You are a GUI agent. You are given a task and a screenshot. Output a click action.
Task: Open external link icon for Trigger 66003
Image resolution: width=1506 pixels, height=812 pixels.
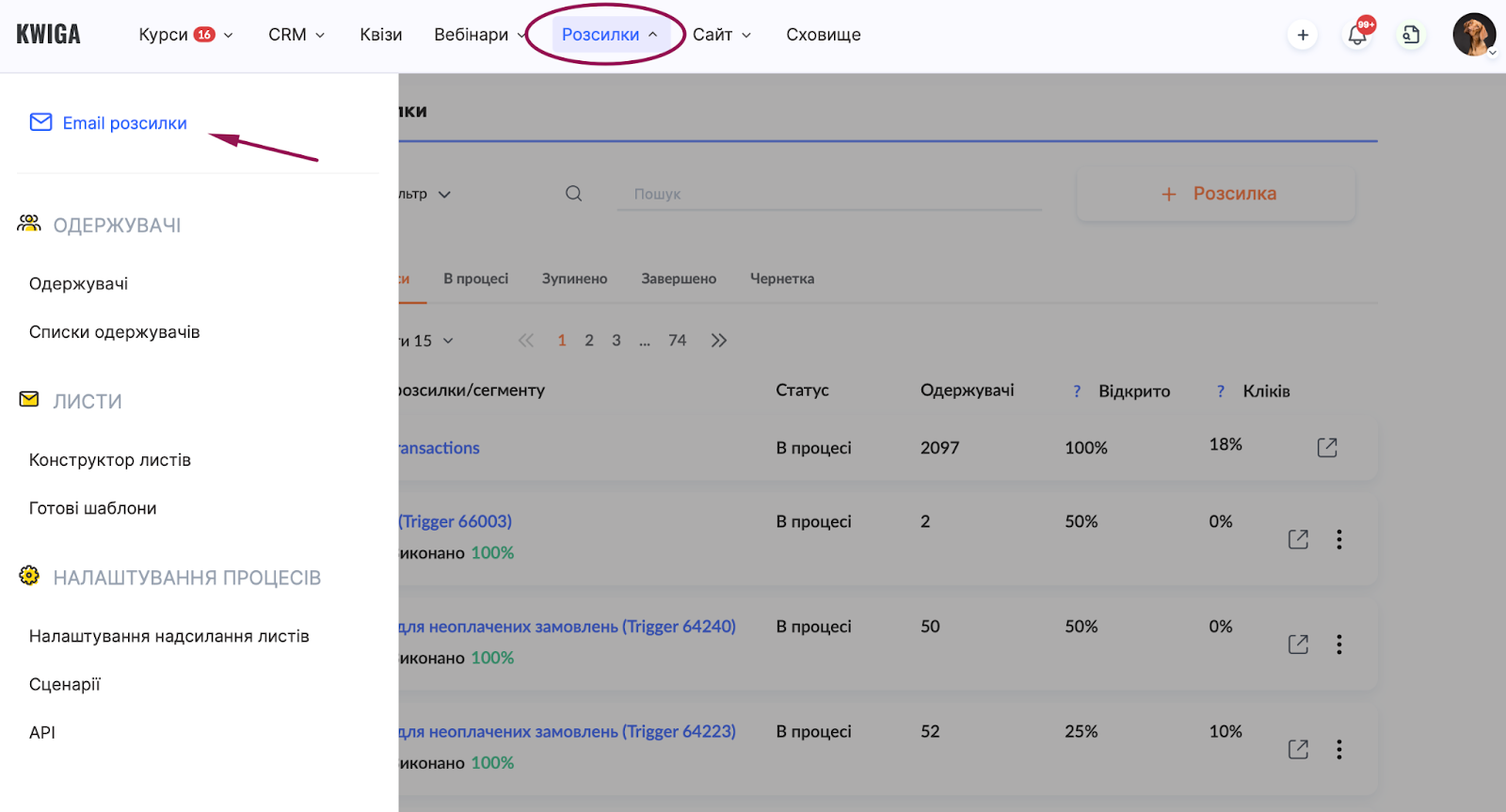pos(1298,539)
